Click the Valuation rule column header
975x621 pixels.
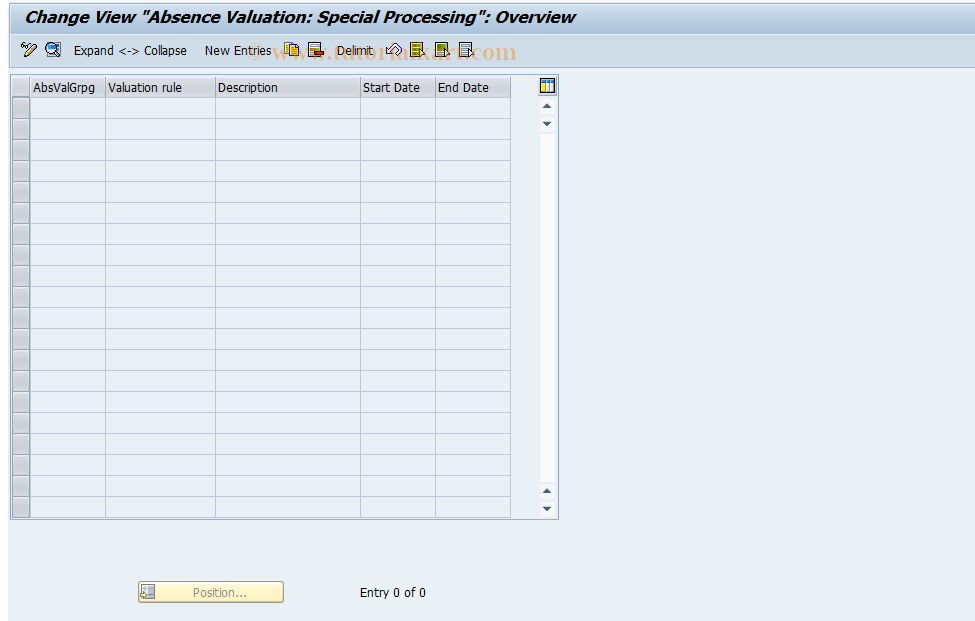pos(160,88)
